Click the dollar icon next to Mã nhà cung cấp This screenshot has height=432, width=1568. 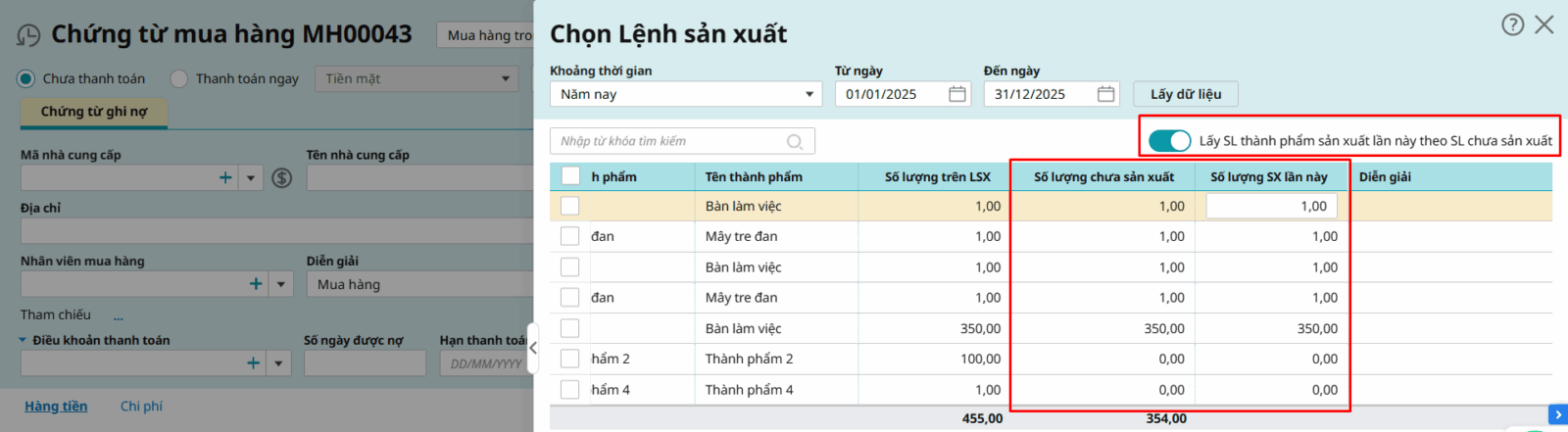(x=282, y=177)
